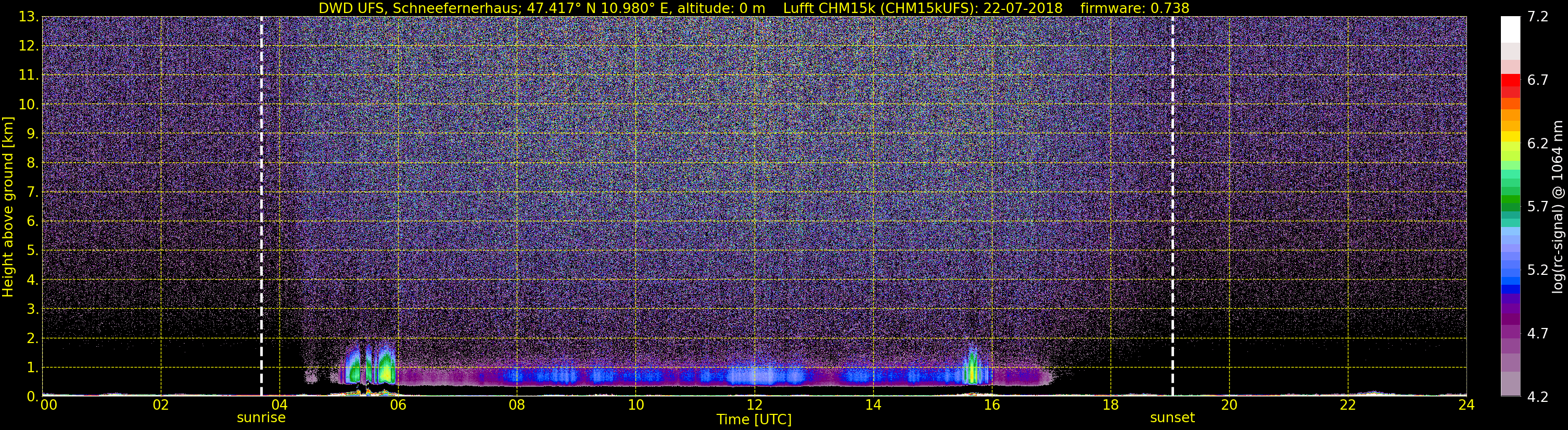Click the height axis tick '3.'

(32, 309)
